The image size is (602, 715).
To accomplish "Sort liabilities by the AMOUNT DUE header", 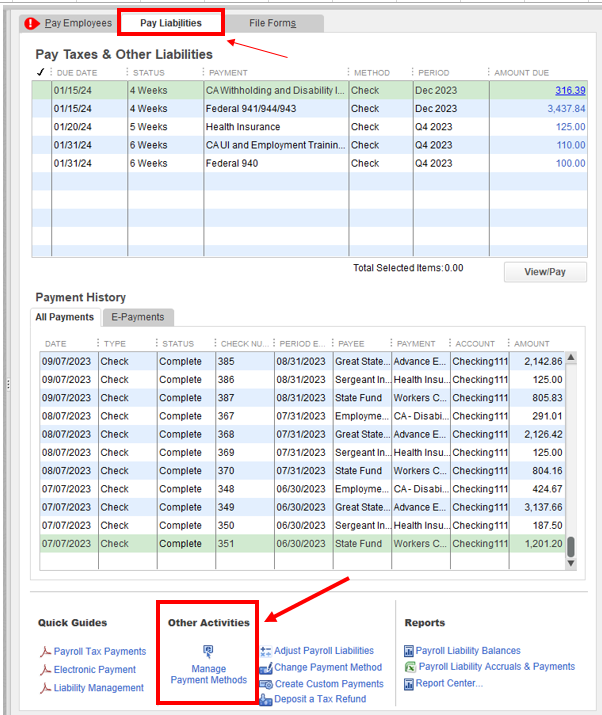I will [x=522, y=73].
